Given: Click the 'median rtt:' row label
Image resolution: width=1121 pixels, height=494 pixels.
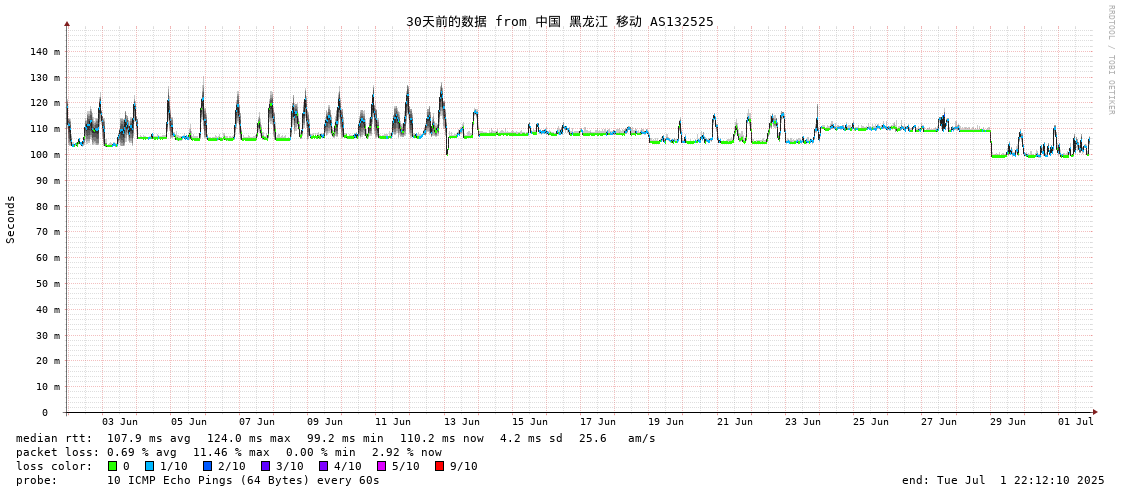Looking at the screenshot, I should (x=54, y=438).
